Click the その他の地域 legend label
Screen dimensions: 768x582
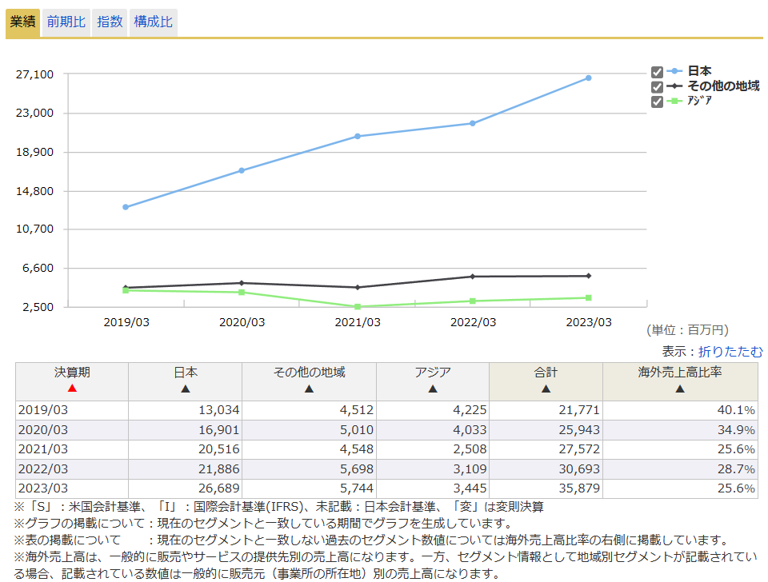722,86
